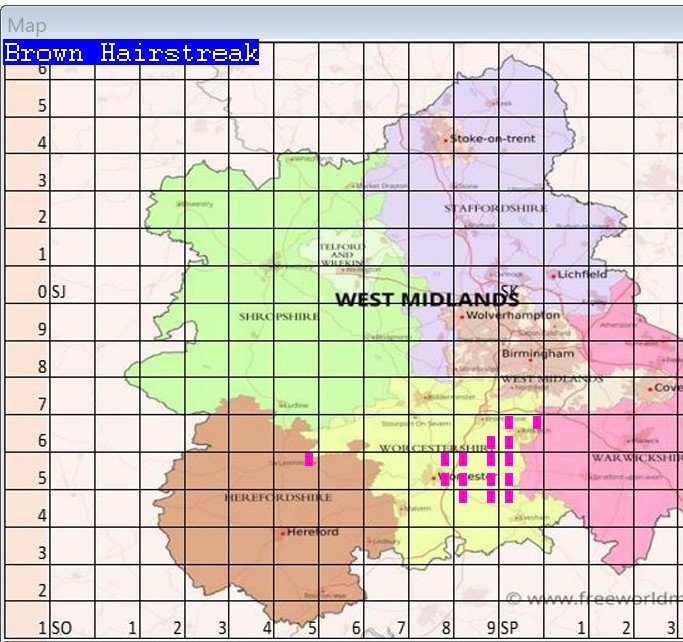Image resolution: width=683 pixels, height=642 pixels.
Task: Click the Brown Hairstreak species label
Action: pyautogui.click(x=131, y=53)
